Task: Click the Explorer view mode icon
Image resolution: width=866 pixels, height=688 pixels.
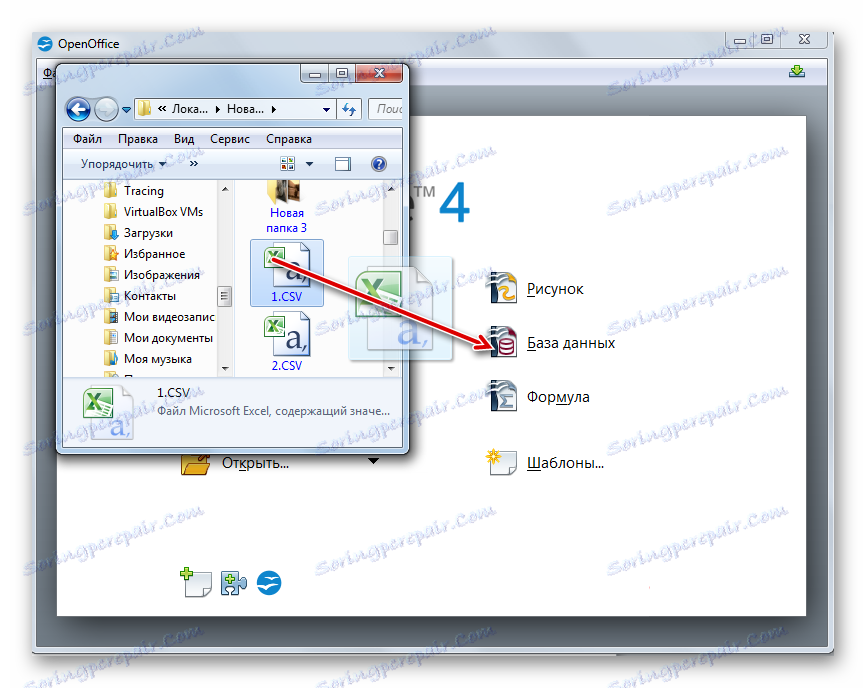Action: point(288,163)
